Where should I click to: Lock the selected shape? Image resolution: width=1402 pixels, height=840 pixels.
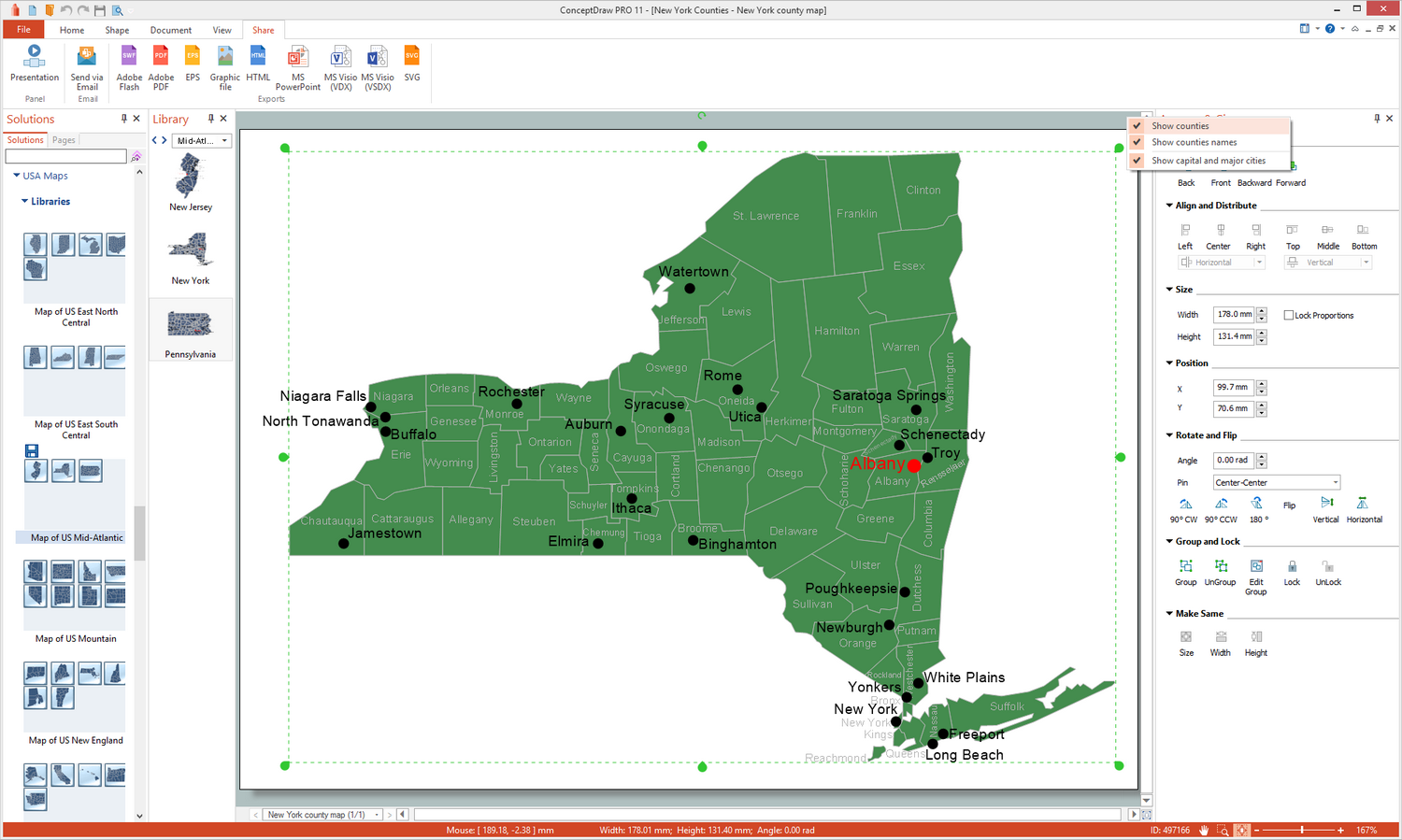click(x=1292, y=573)
